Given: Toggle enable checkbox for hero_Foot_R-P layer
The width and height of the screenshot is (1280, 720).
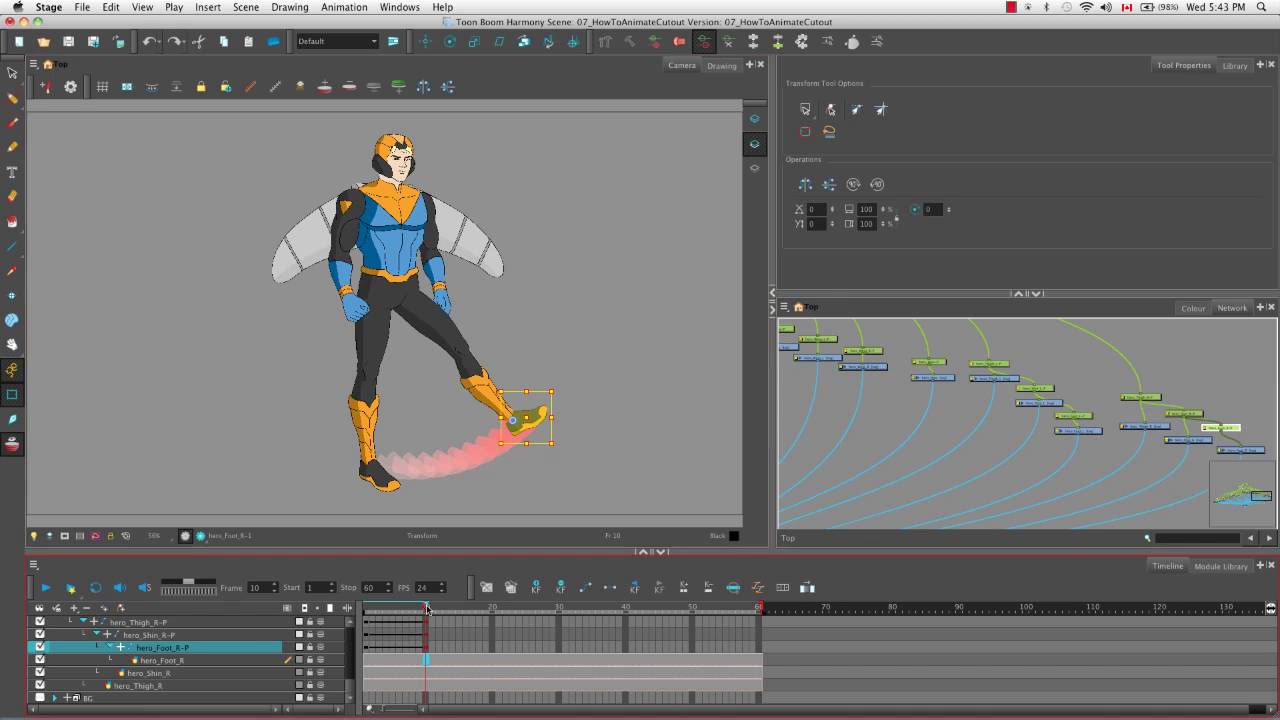Looking at the screenshot, I should point(40,648).
